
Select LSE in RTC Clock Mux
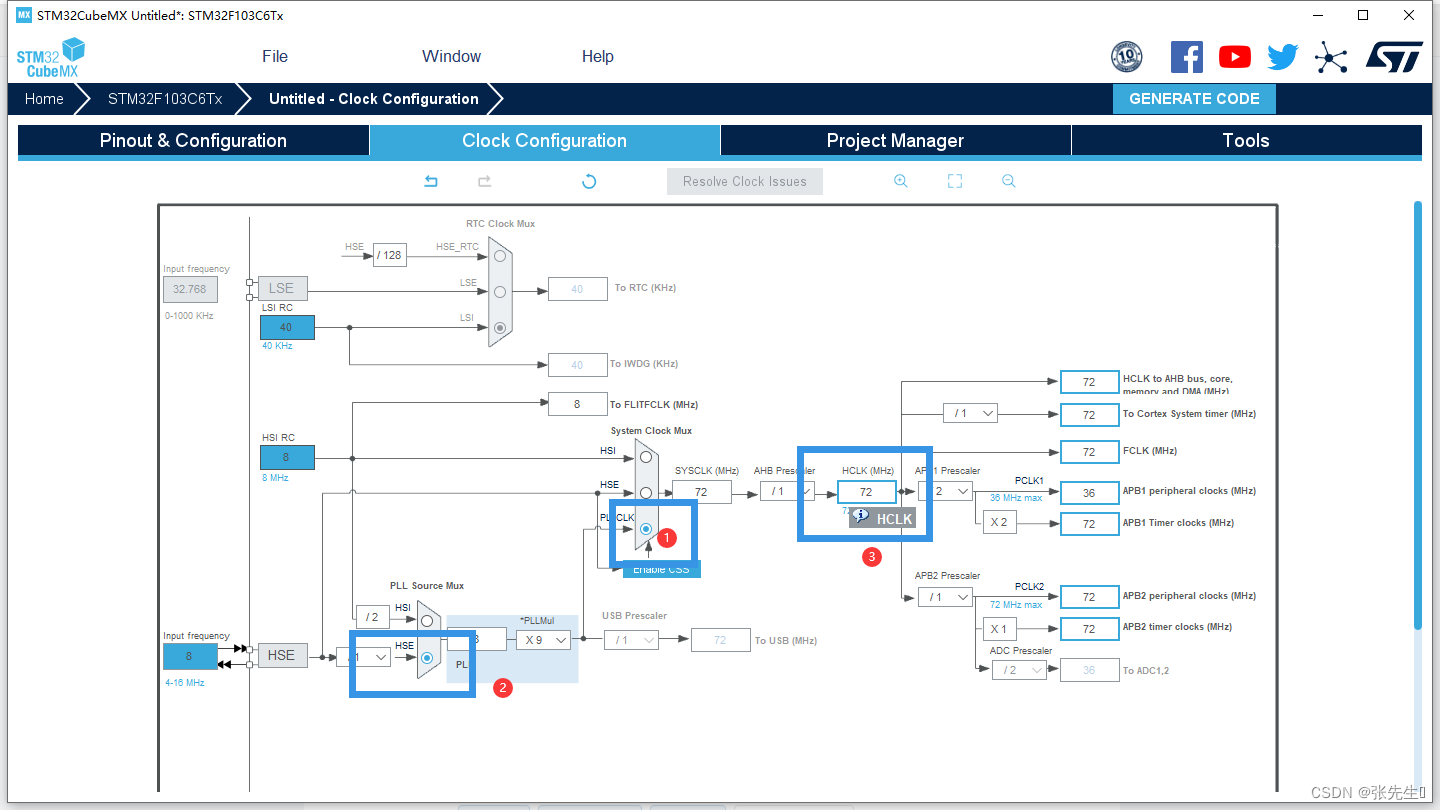[x=500, y=291]
